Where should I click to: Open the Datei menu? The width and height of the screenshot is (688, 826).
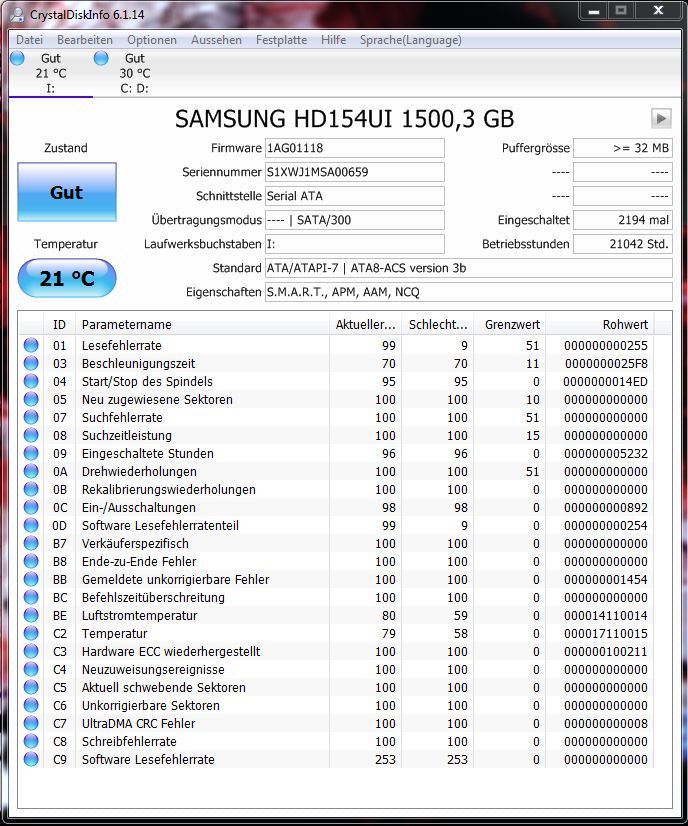[30, 40]
